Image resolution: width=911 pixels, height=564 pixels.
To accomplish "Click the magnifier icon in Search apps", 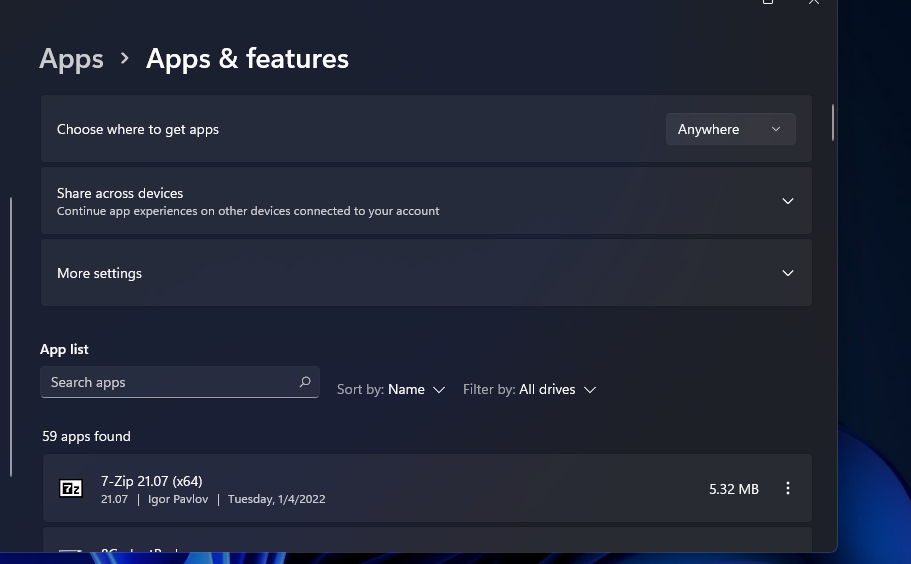I will (x=305, y=382).
